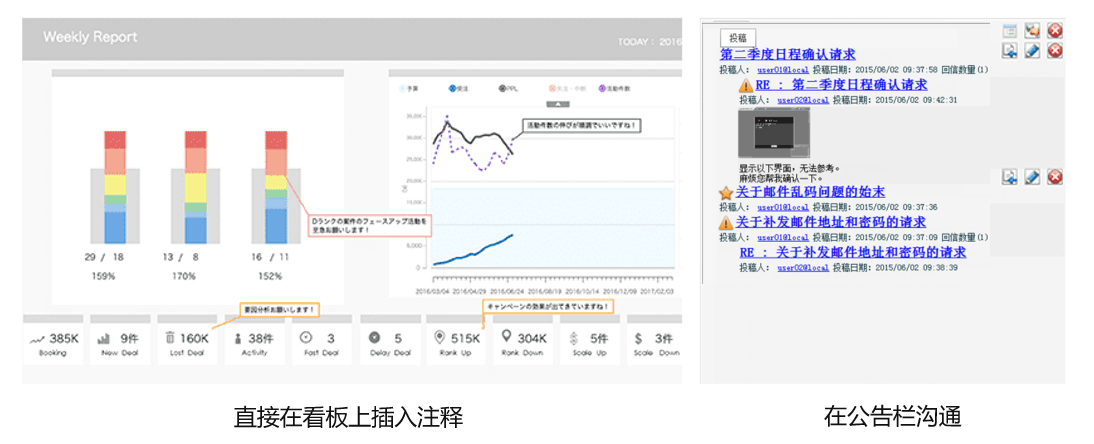
Task: Reply to 关于邮件乱码问题的始末 using its reply icon
Action: [x=1009, y=177]
